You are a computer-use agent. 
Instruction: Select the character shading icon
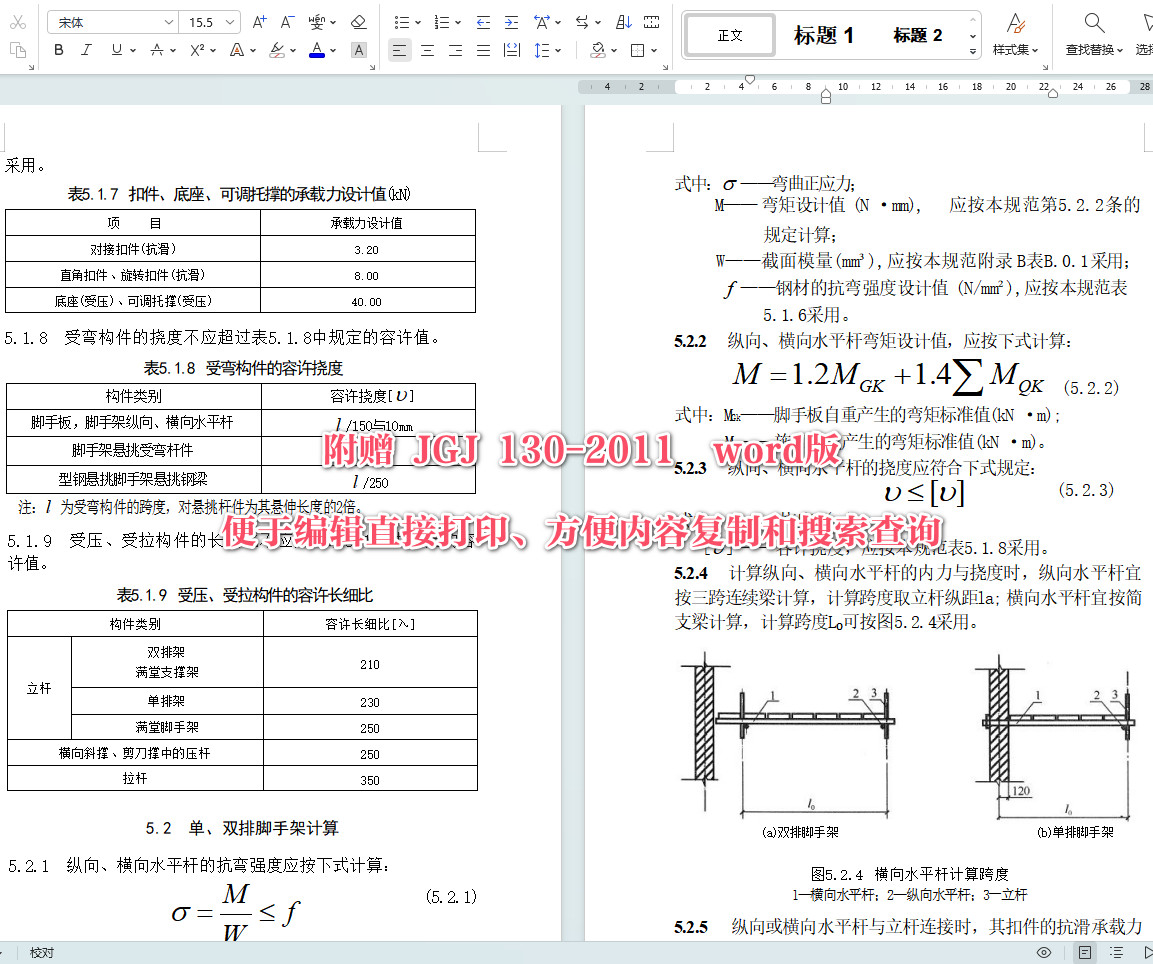pos(358,50)
